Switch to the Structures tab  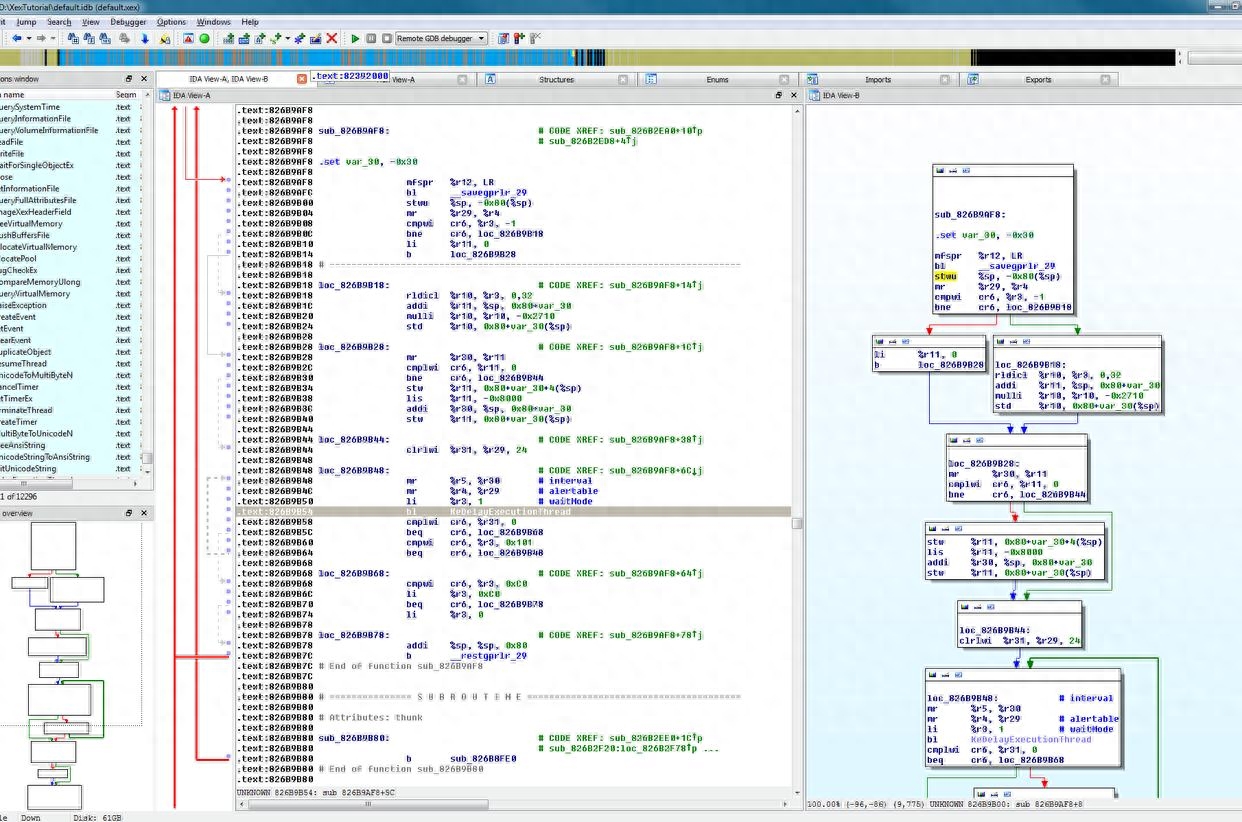[x=556, y=79]
